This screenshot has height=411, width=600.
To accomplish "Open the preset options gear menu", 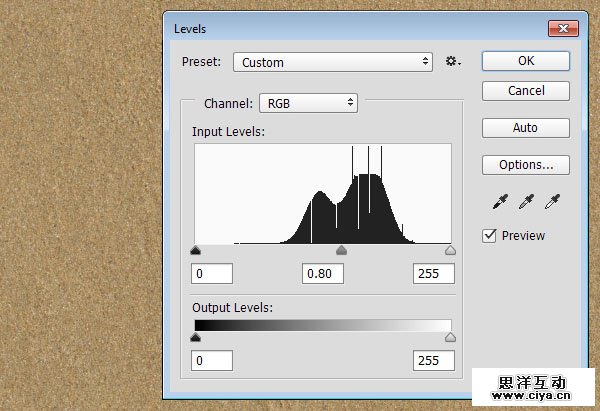I will click(x=453, y=61).
